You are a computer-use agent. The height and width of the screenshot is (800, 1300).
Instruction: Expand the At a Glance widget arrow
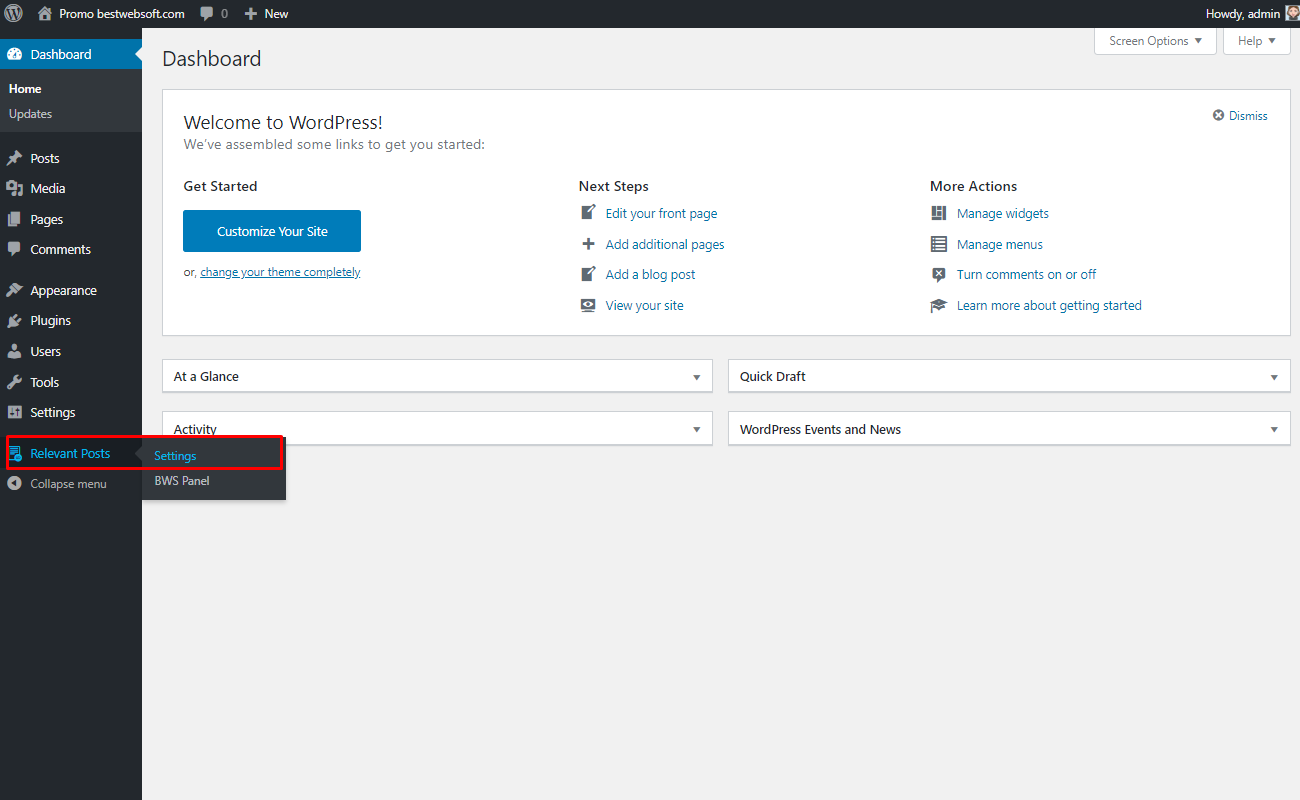click(x=697, y=377)
